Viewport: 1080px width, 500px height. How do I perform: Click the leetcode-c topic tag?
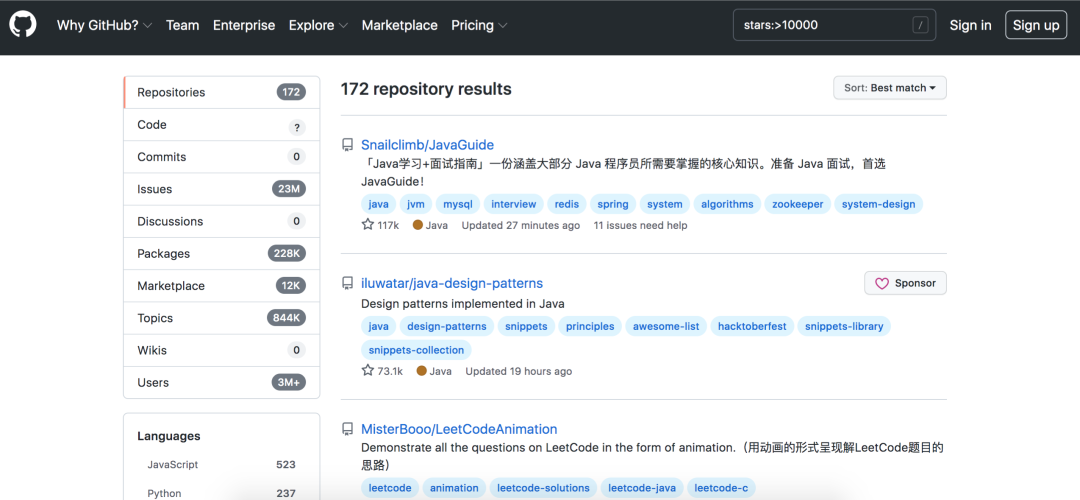(721, 488)
